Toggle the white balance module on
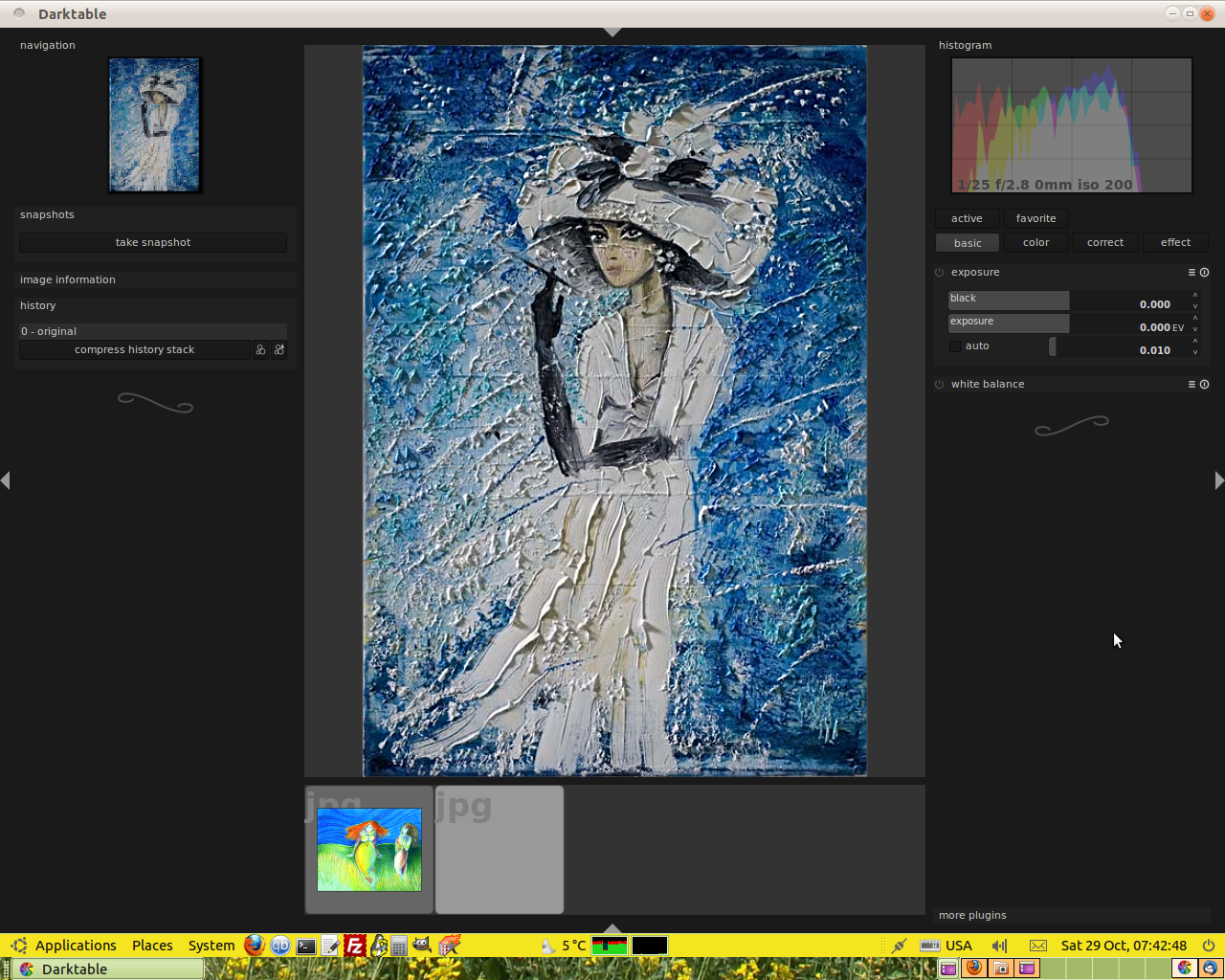Image resolution: width=1225 pixels, height=980 pixels. coord(940,385)
